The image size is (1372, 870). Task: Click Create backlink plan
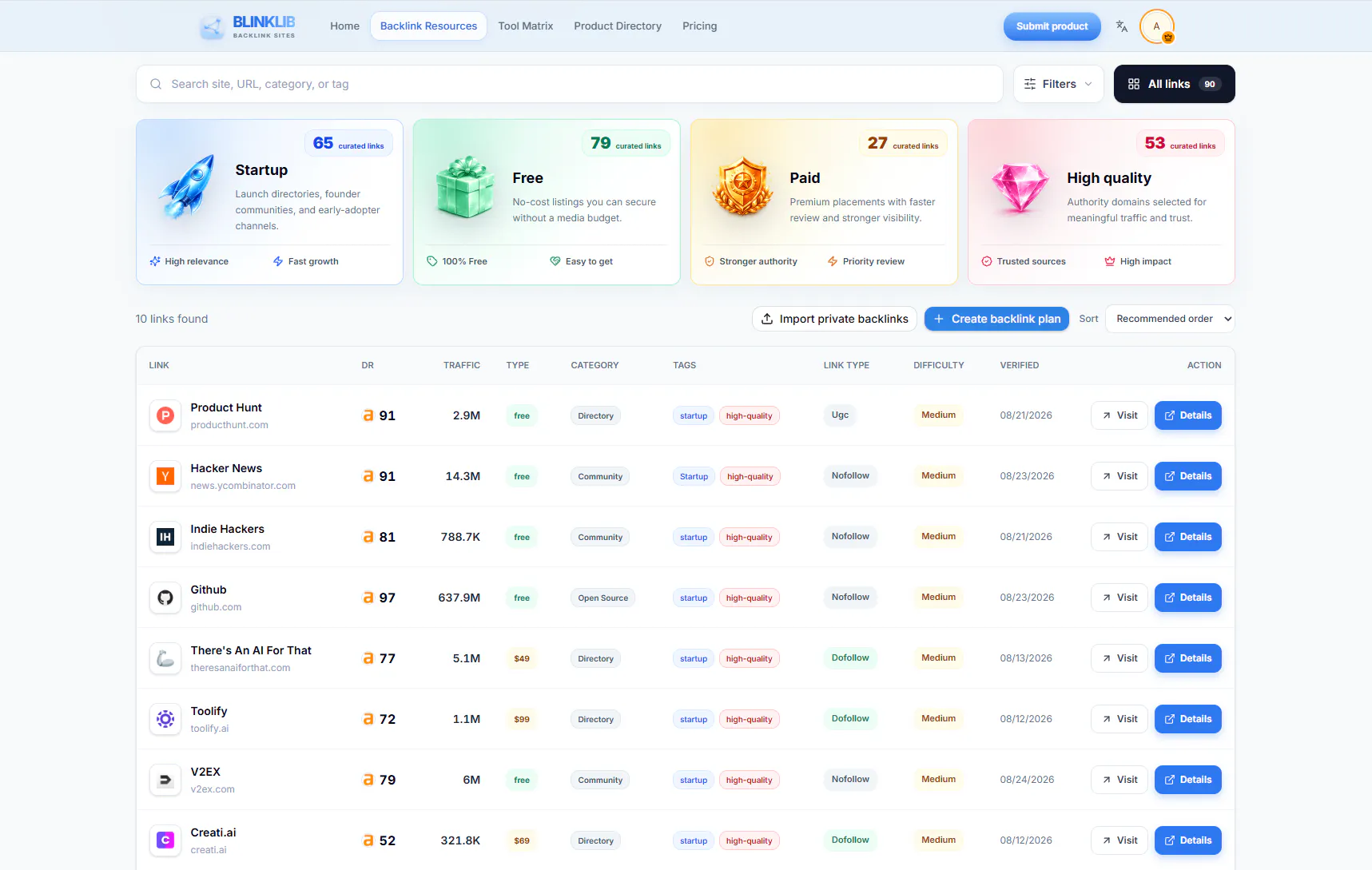996,319
